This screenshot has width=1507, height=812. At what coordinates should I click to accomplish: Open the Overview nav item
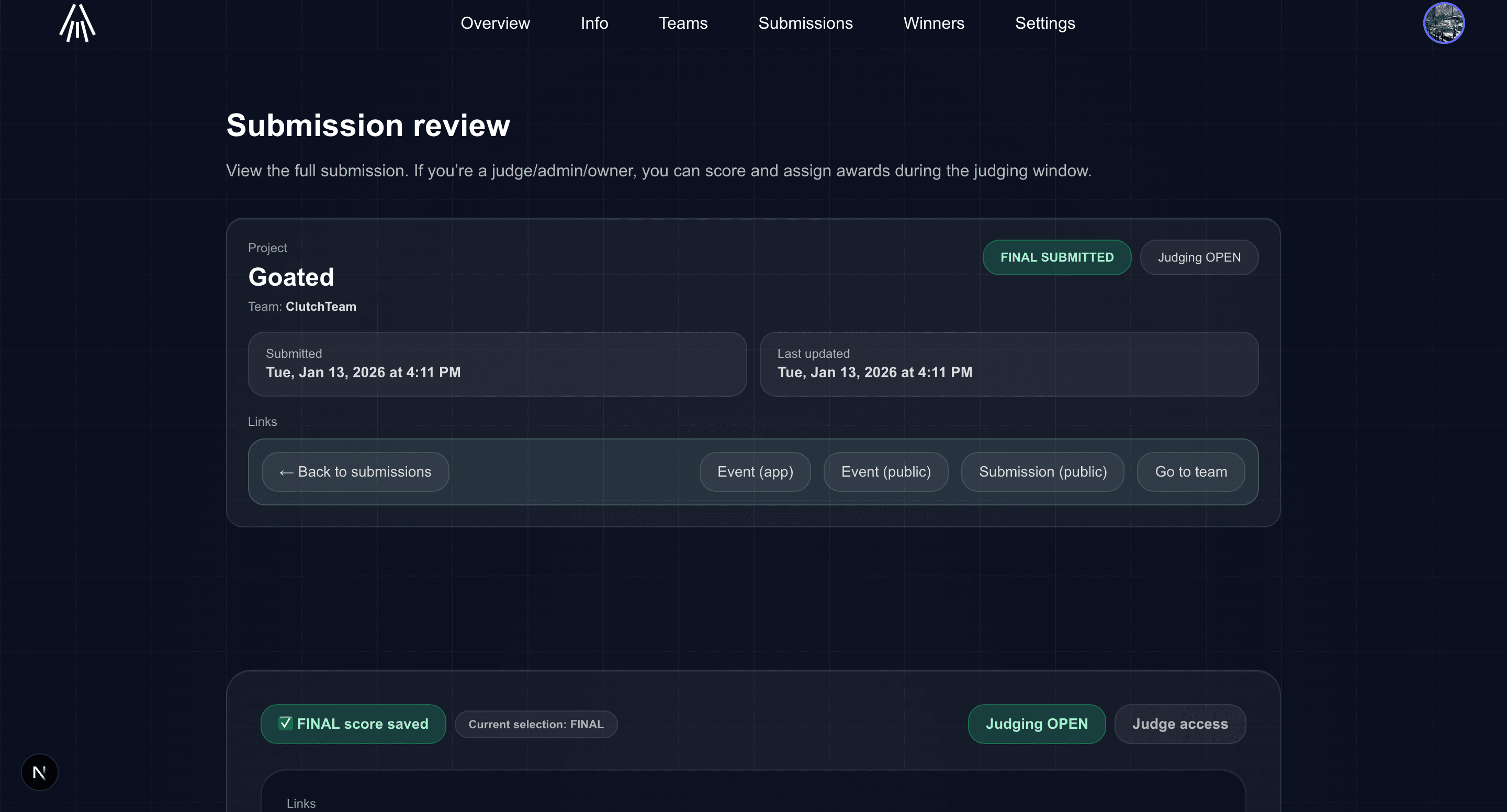495,23
